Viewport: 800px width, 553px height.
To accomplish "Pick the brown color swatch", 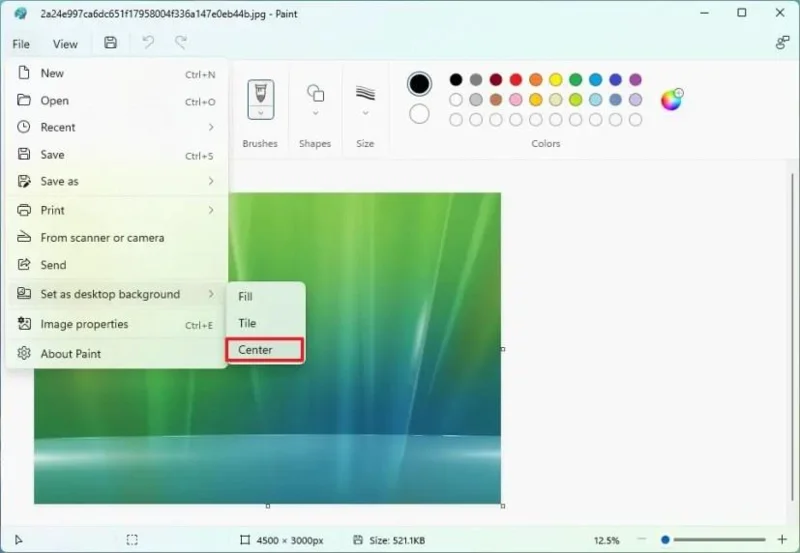I will click(x=496, y=99).
